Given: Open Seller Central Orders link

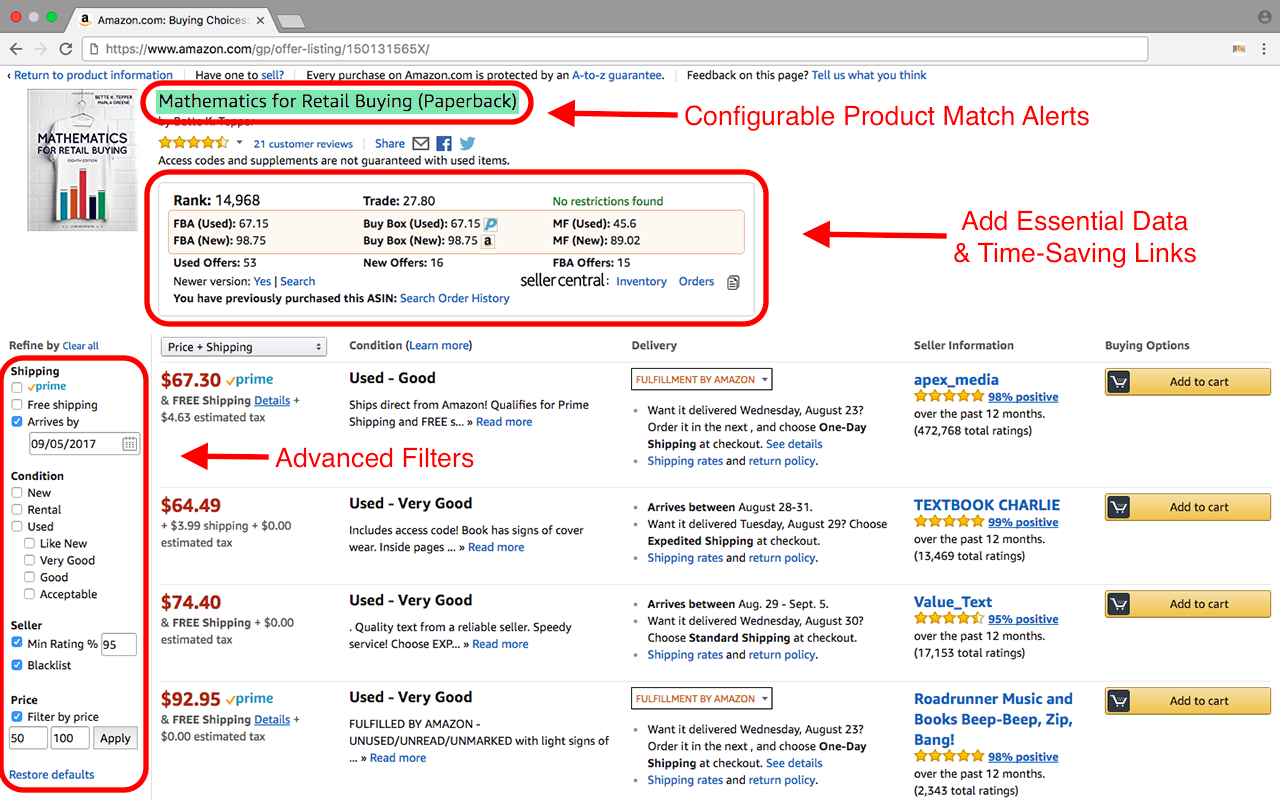Looking at the screenshot, I should pos(696,282).
